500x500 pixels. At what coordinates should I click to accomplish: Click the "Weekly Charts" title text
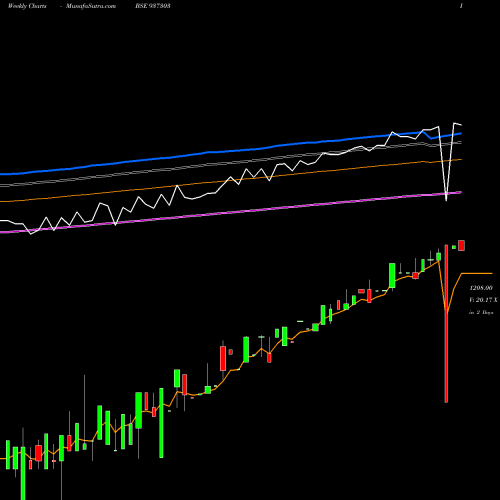point(27,6)
